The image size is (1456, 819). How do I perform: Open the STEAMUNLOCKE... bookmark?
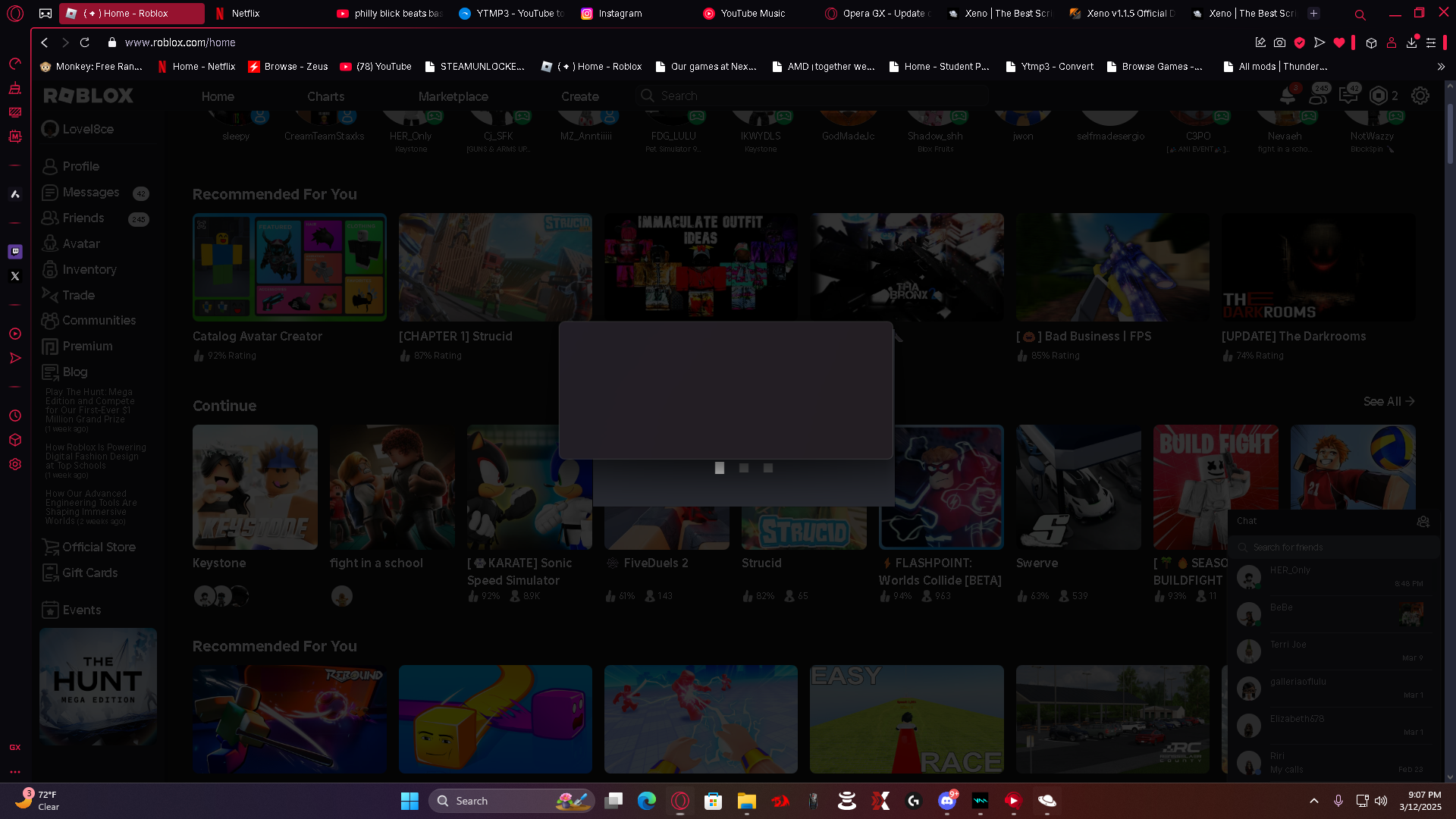click(x=475, y=67)
